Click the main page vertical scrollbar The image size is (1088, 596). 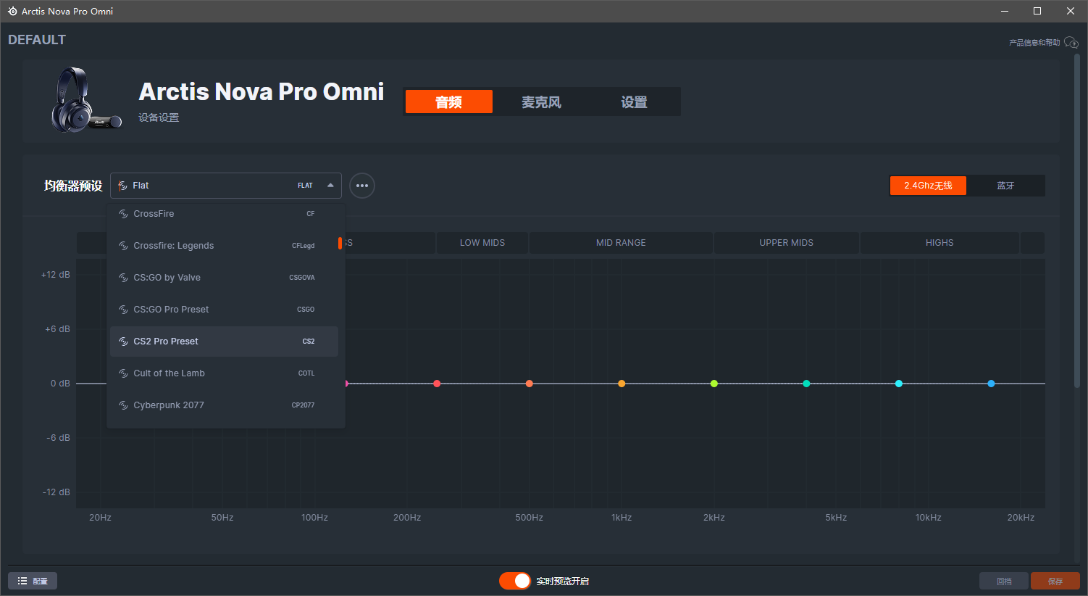pyautogui.click(x=1077, y=221)
